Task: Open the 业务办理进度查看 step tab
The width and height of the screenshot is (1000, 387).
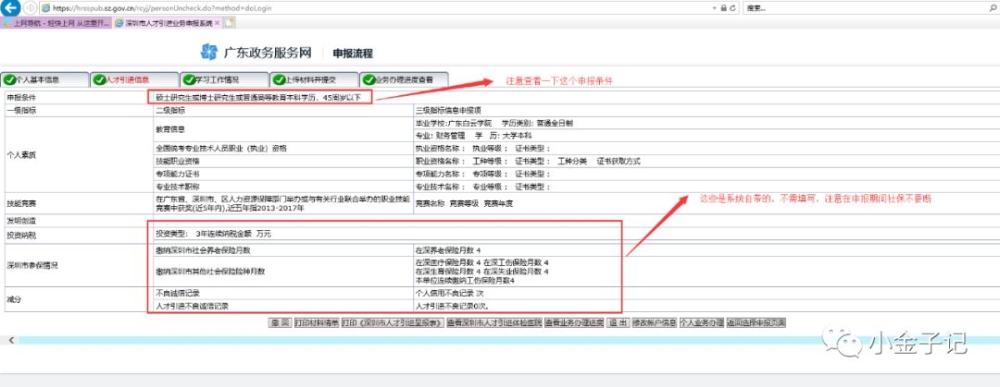Action: (x=404, y=80)
